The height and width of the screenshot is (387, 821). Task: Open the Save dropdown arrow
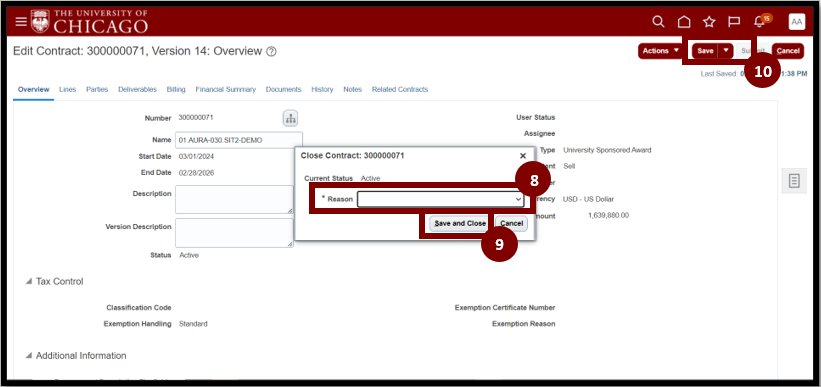(x=725, y=51)
